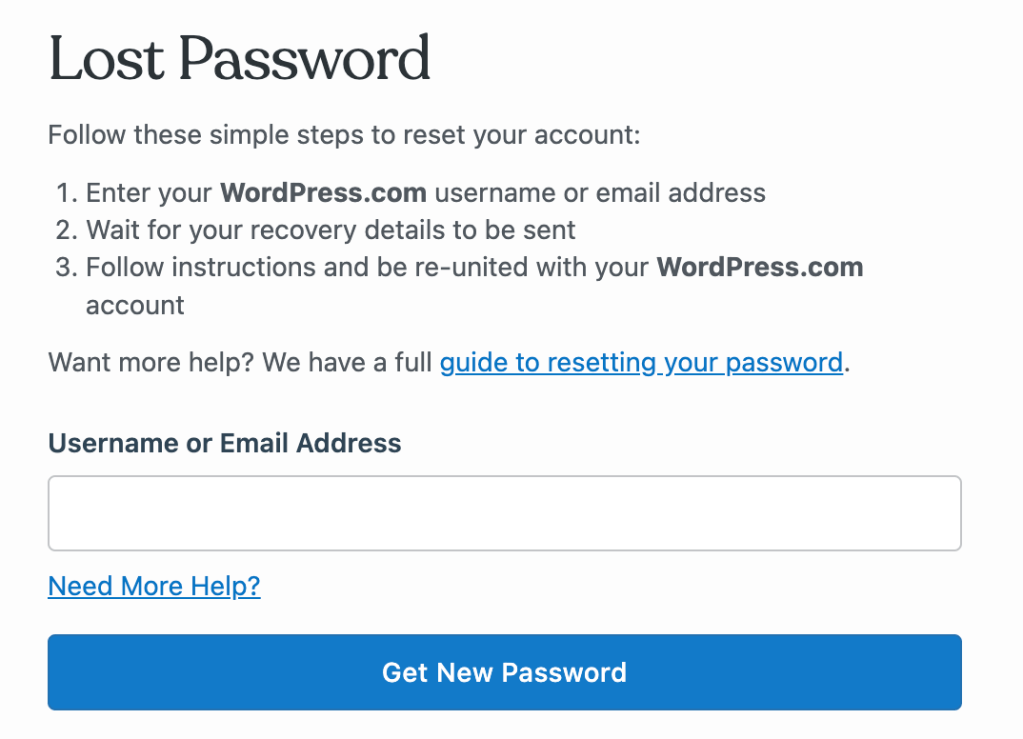This screenshot has width=1023, height=739.
Task: Click the Get New Password button
Action: tap(504, 672)
